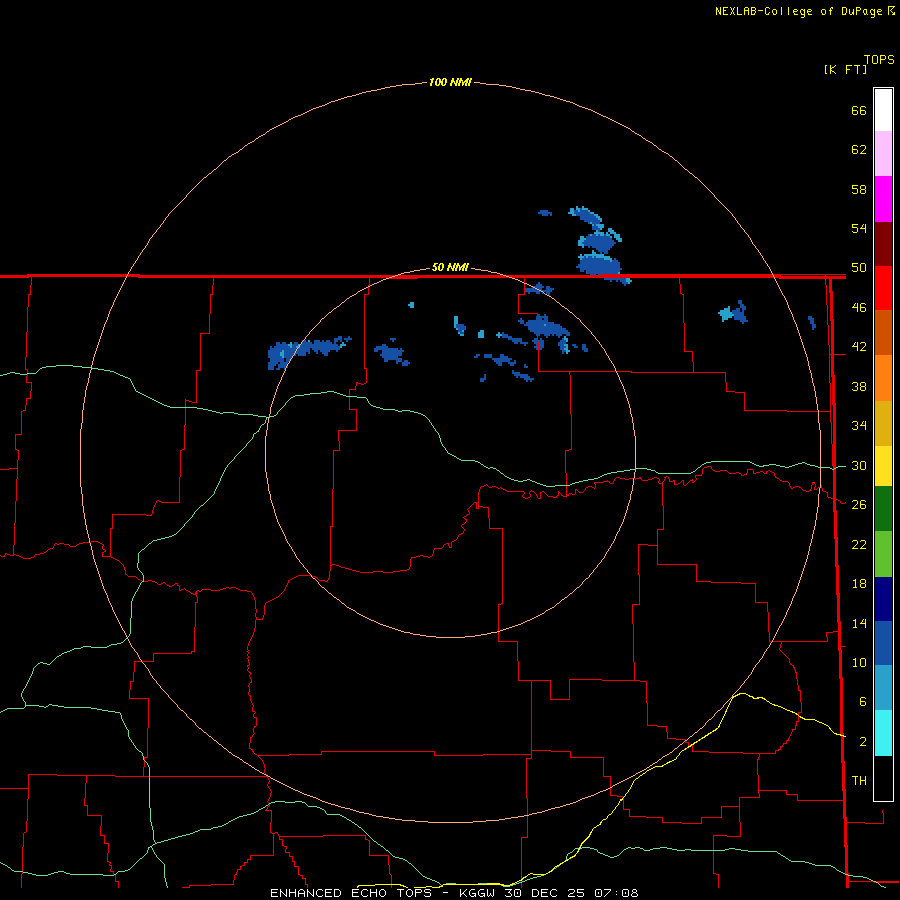This screenshot has width=900, height=900.
Task: Select the dark red 54K ft swatch
Action: click(x=883, y=244)
